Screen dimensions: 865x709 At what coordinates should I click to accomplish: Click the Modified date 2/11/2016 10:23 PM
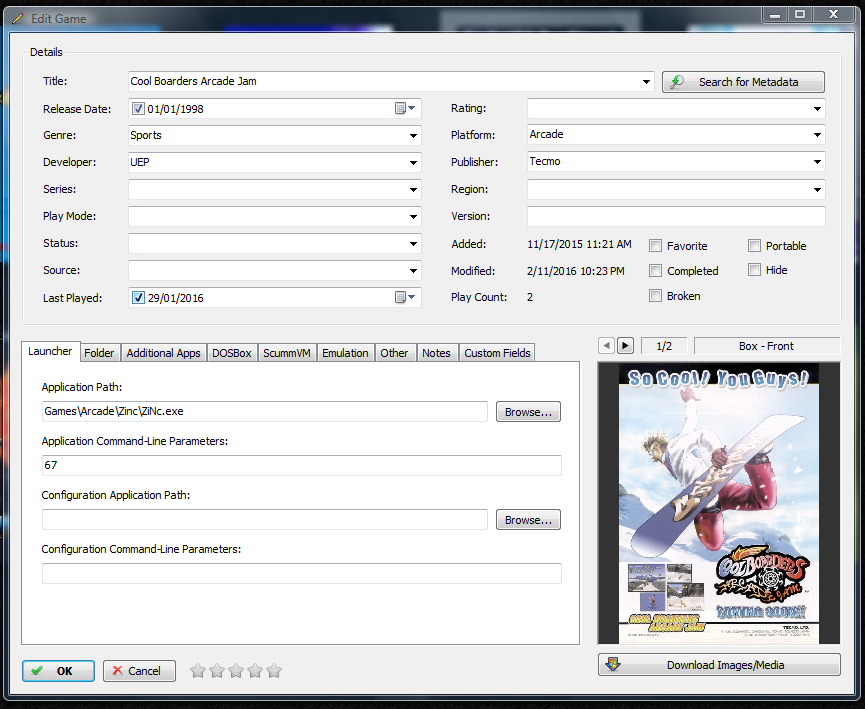[x=576, y=271]
